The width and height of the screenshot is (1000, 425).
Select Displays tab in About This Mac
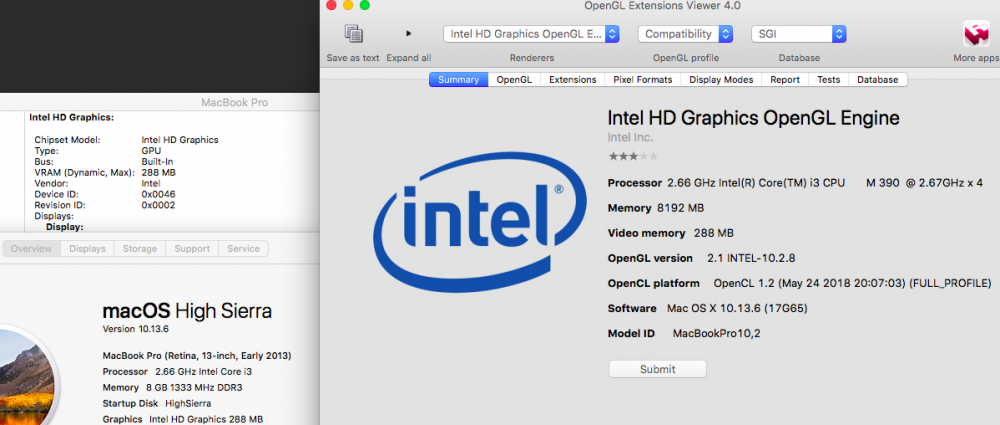point(87,248)
